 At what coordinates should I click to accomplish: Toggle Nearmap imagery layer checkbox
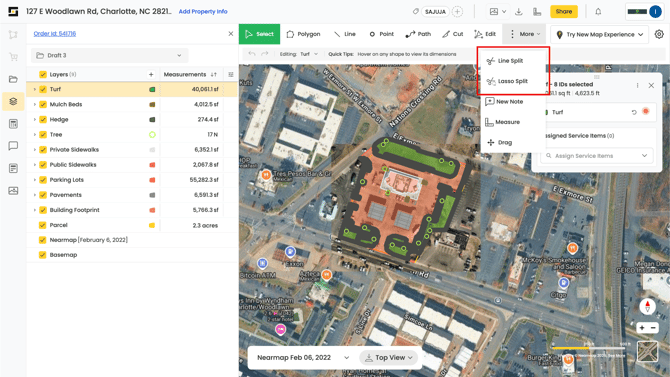tap(43, 240)
